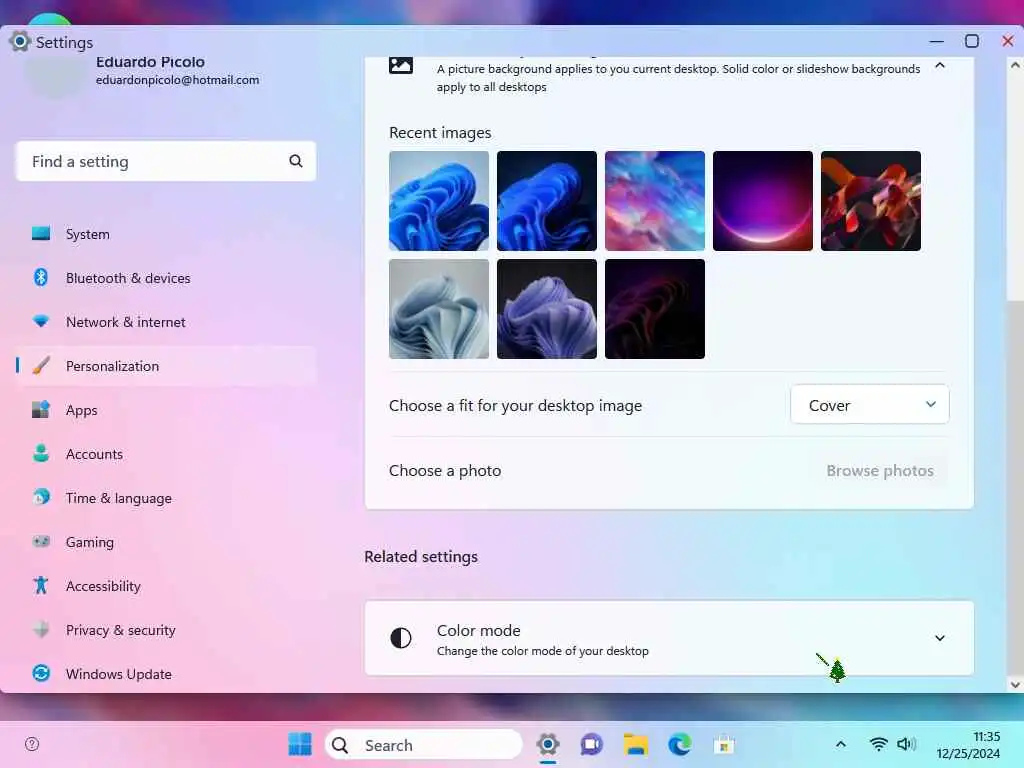1024x768 pixels.
Task: Click the 'Related settings' heading
Action: pos(421,556)
